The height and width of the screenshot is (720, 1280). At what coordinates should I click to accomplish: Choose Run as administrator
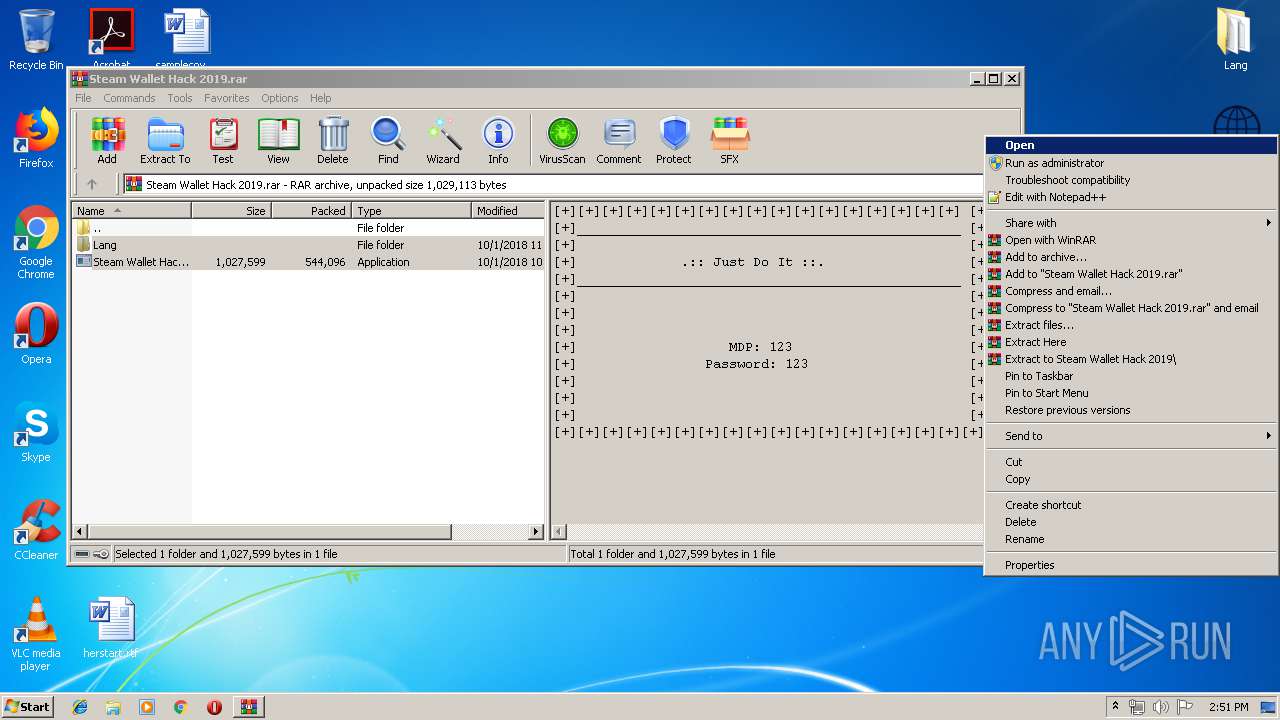pos(1131,163)
